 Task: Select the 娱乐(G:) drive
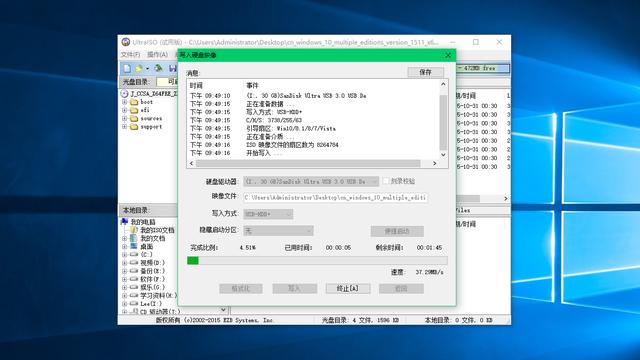(153, 287)
